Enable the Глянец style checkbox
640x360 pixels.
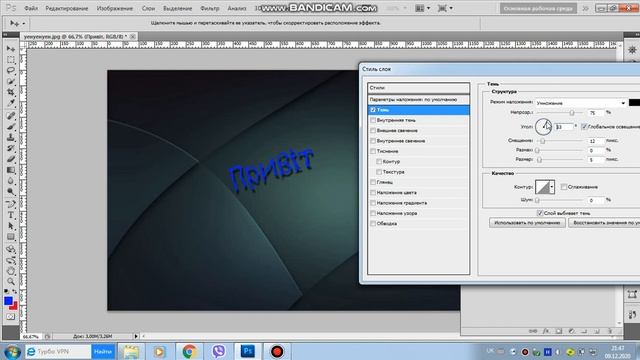coord(373,182)
